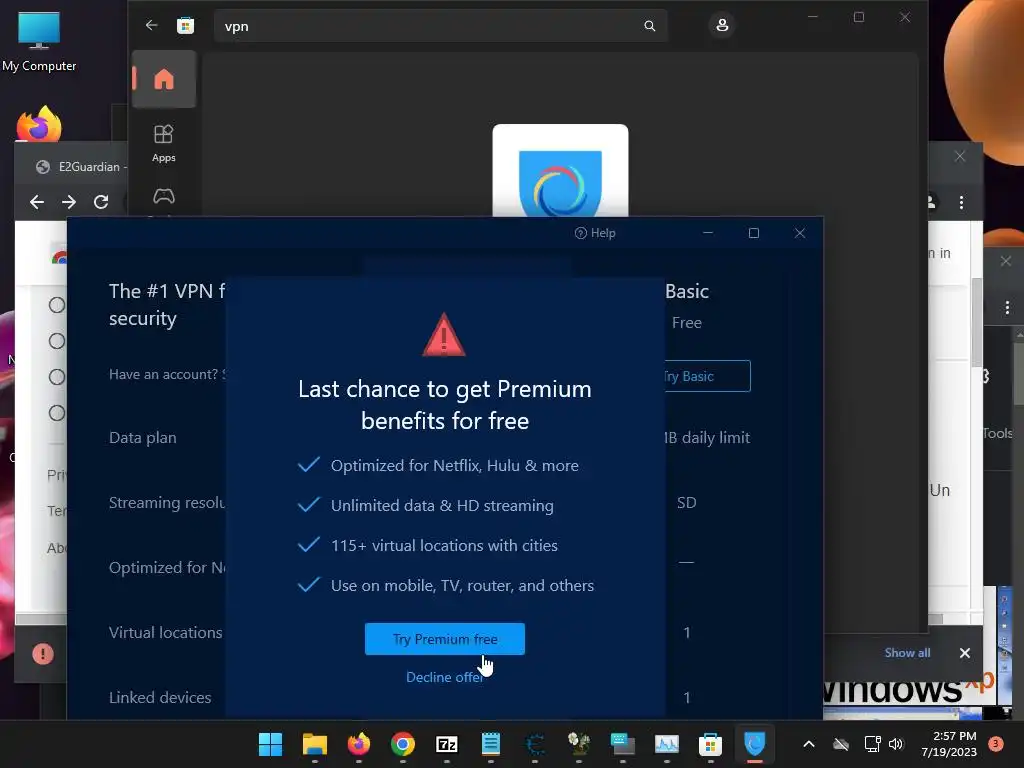
Task: Open Google Chrome from the taskbar
Action: (403, 744)
